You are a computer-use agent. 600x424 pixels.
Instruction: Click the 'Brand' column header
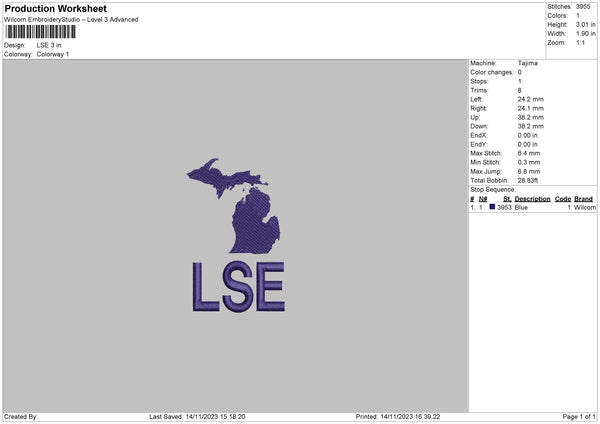click(584, 199)
